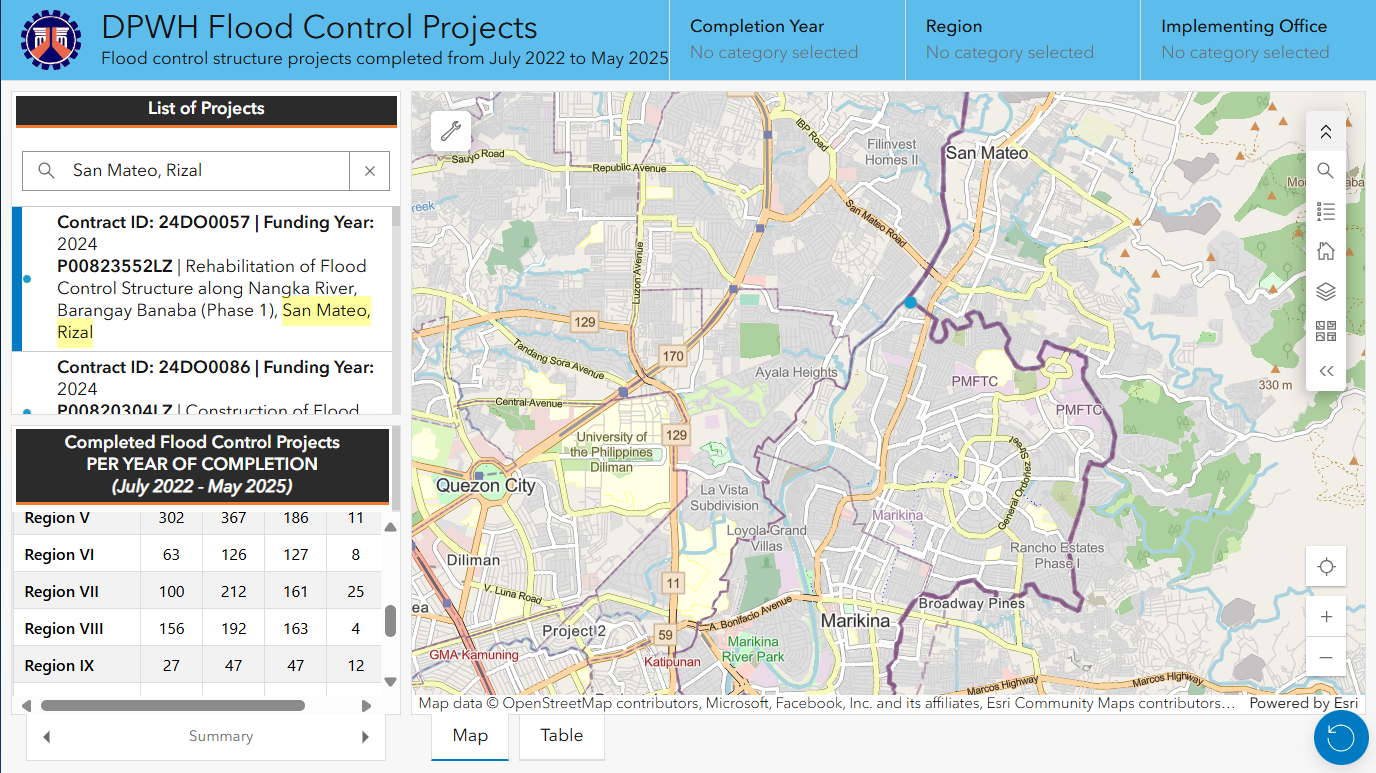Click the Region VII row label
1376x773 pixels.
tap(62, 592)
